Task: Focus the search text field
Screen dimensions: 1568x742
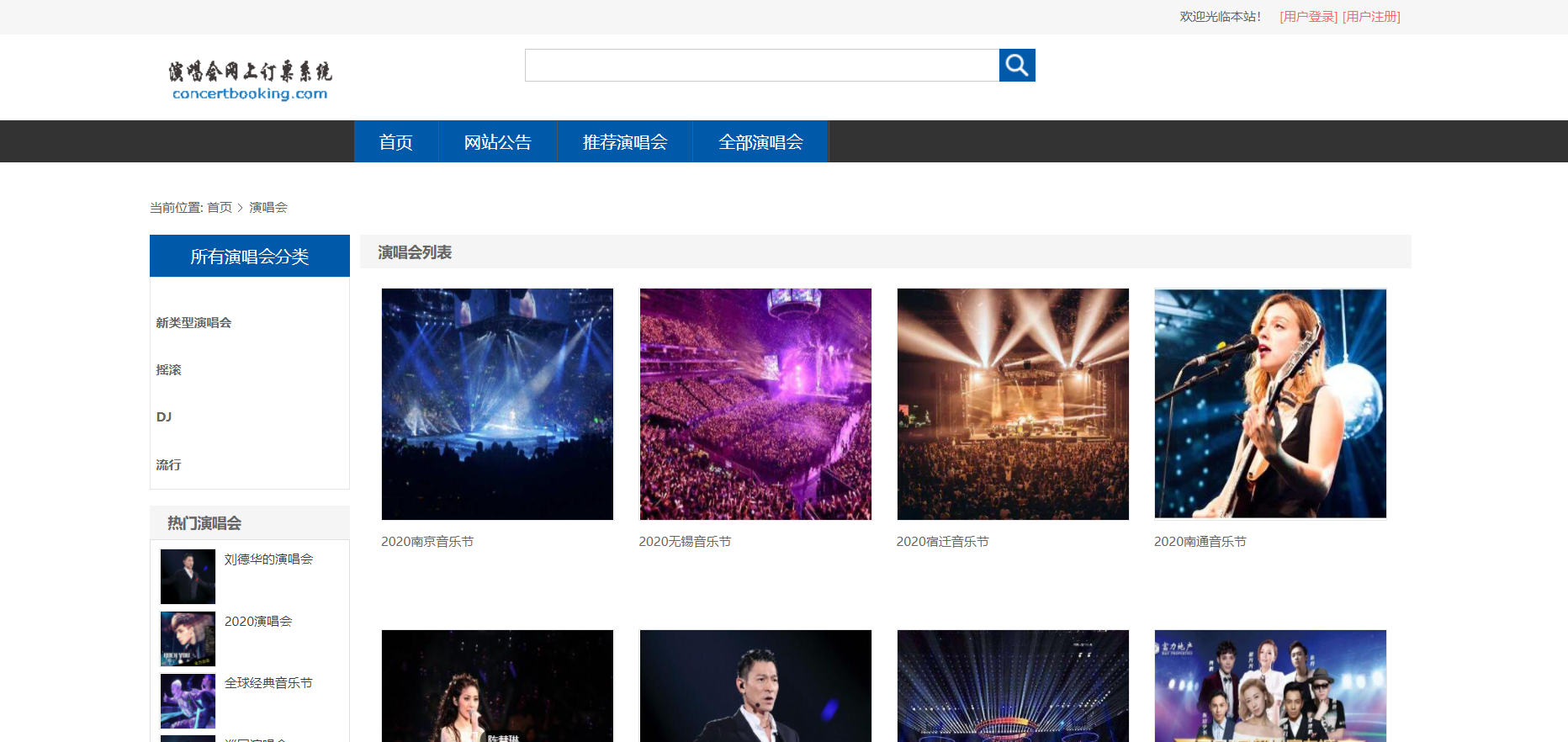Action: coord(762,66)
